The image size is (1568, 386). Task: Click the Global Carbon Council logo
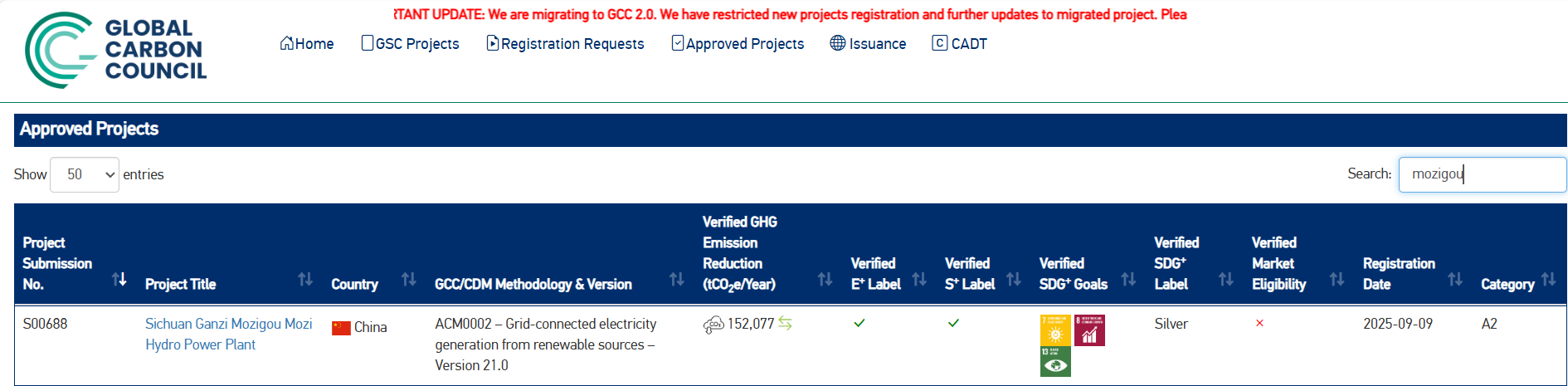[x=115, y=50]
